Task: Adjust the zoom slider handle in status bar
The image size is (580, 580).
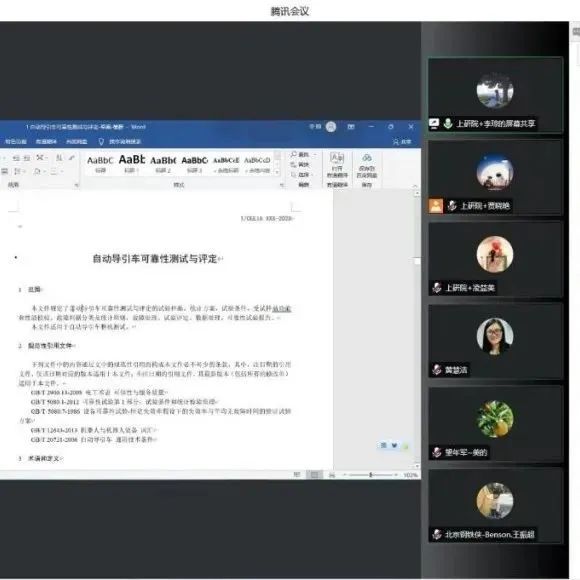Action: click(x=370, y=475)
